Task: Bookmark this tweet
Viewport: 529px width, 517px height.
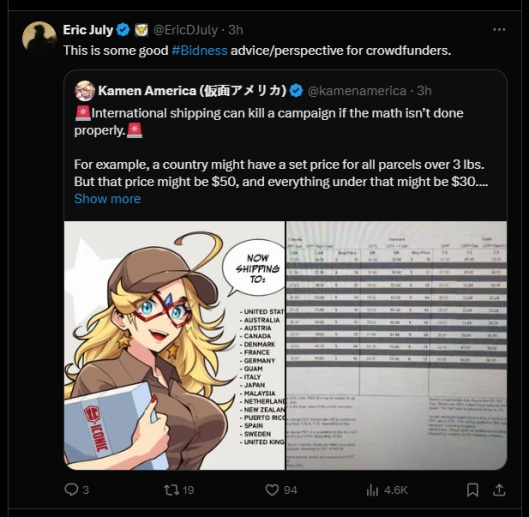Action: (x=472, y=490)
